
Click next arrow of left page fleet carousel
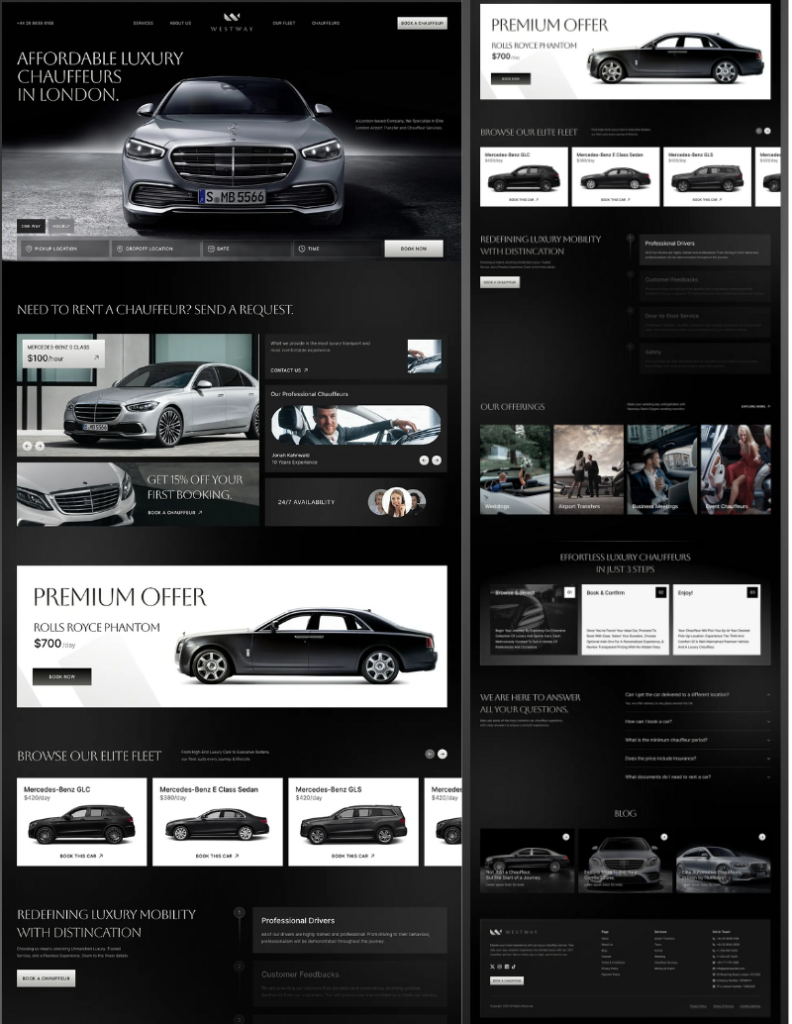pyautogui.click(x=443, y=754)
